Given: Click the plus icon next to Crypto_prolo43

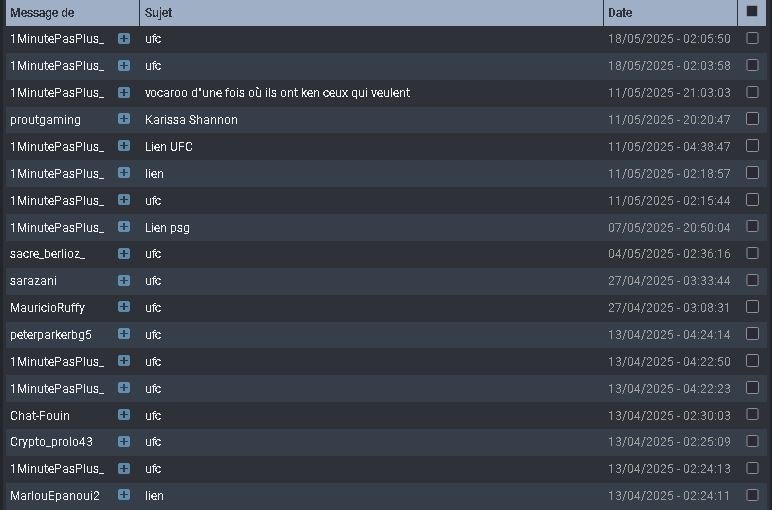Looking at the screenshot, I should (x=124, y=442).
